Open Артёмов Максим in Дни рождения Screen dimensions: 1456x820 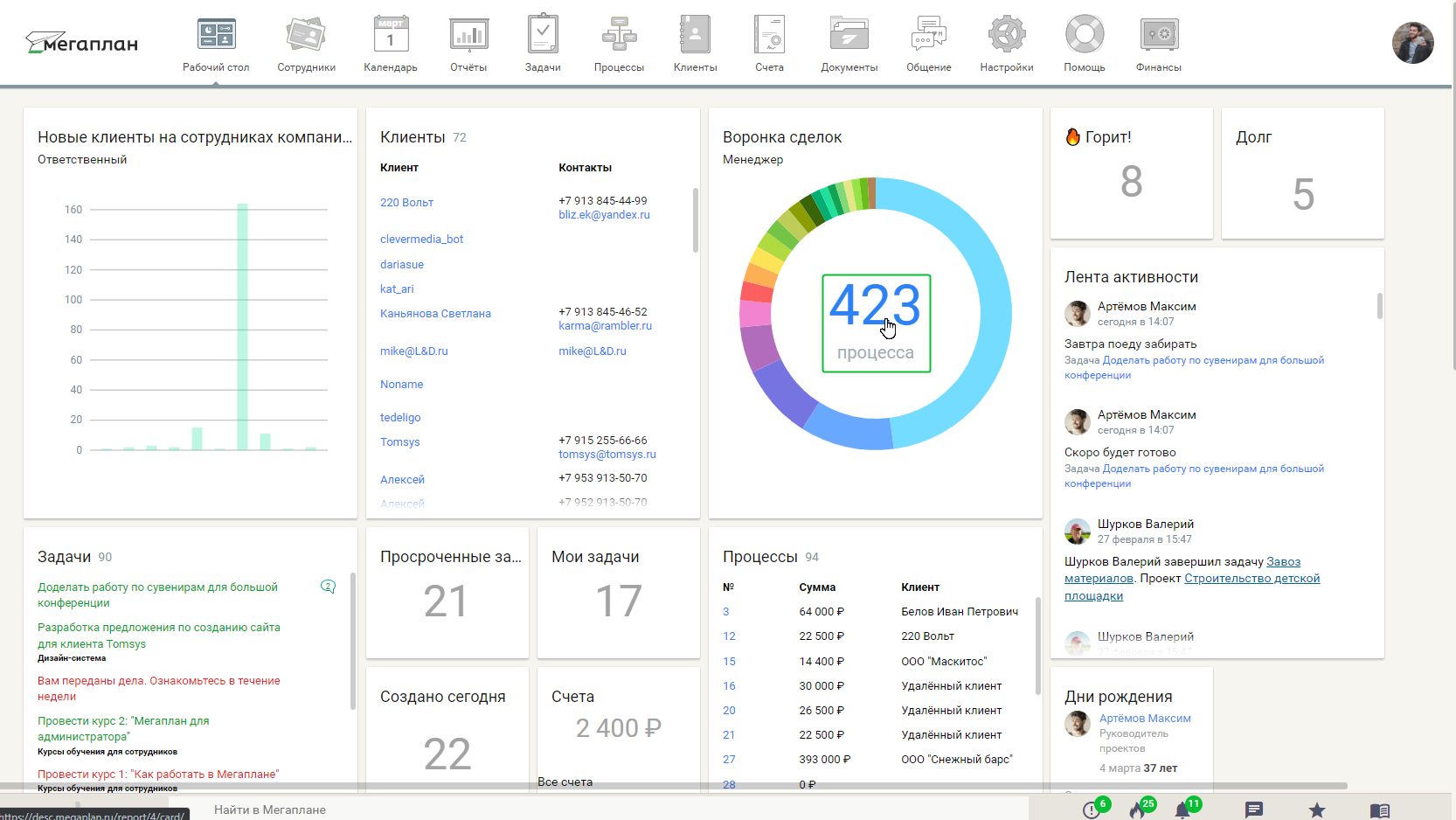click(1145, 719)
